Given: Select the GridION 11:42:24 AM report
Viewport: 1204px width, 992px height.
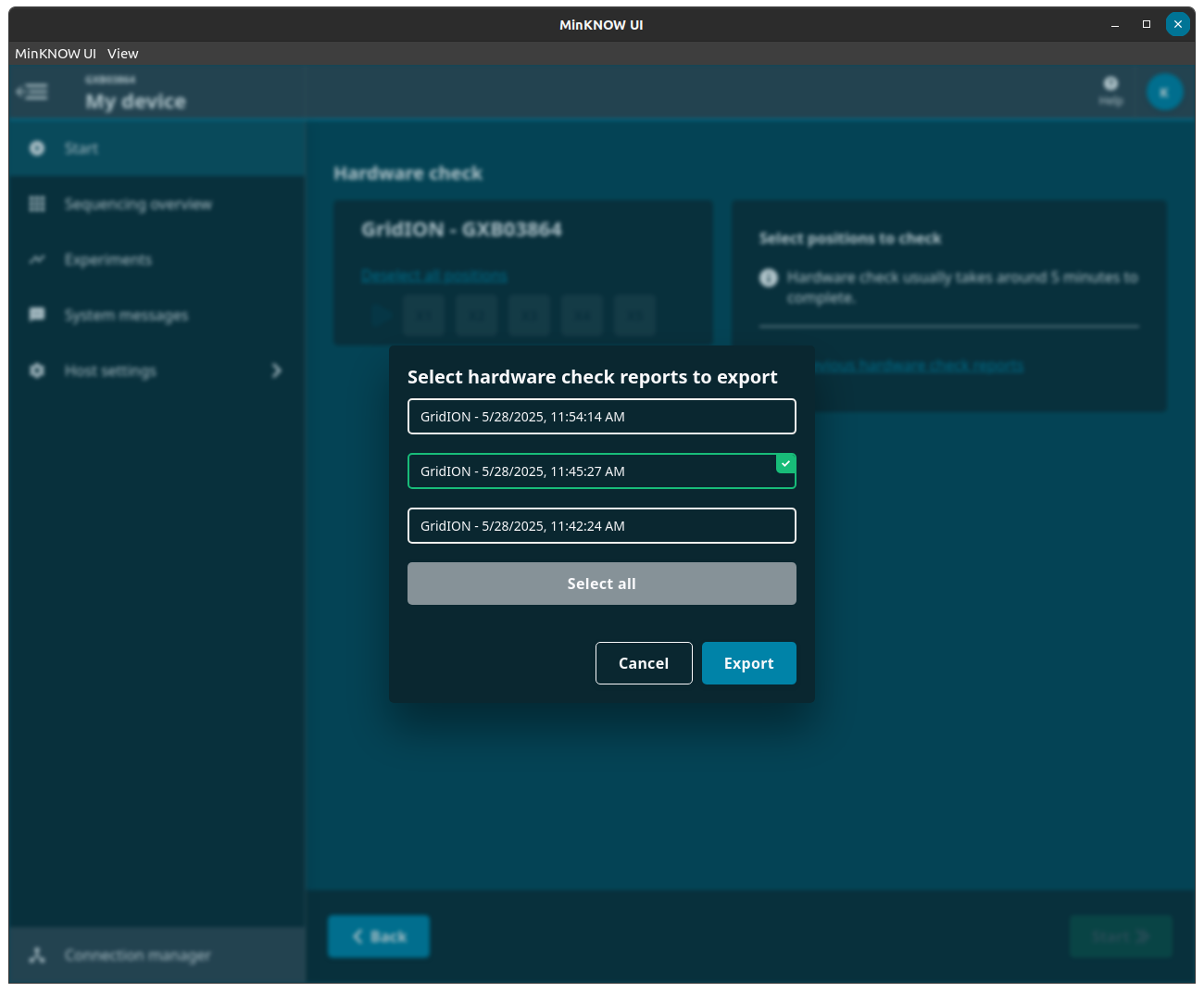Looking at the screenshot, I should click(601, 526).
